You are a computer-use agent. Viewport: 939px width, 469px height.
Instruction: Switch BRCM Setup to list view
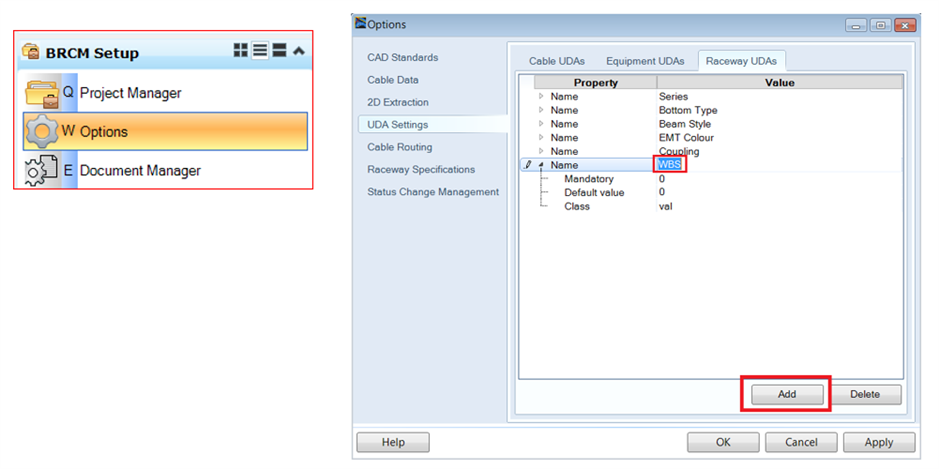coord(260,51)
